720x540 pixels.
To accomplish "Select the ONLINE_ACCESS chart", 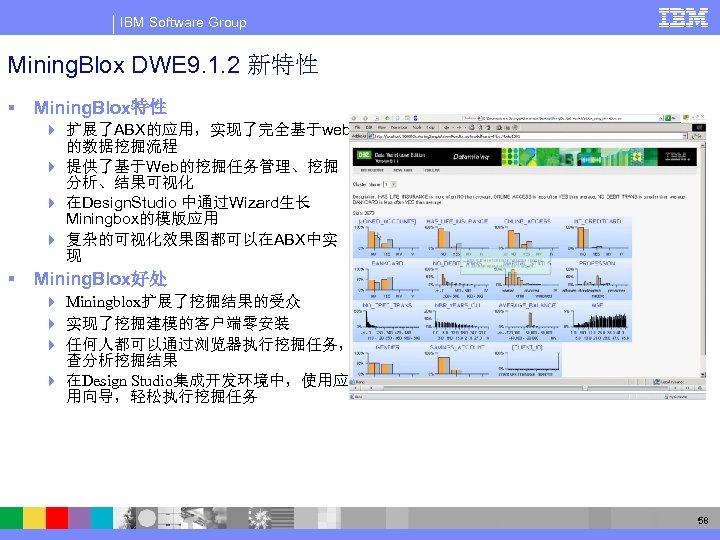I will pyautogui.click(x=527, y=237).
